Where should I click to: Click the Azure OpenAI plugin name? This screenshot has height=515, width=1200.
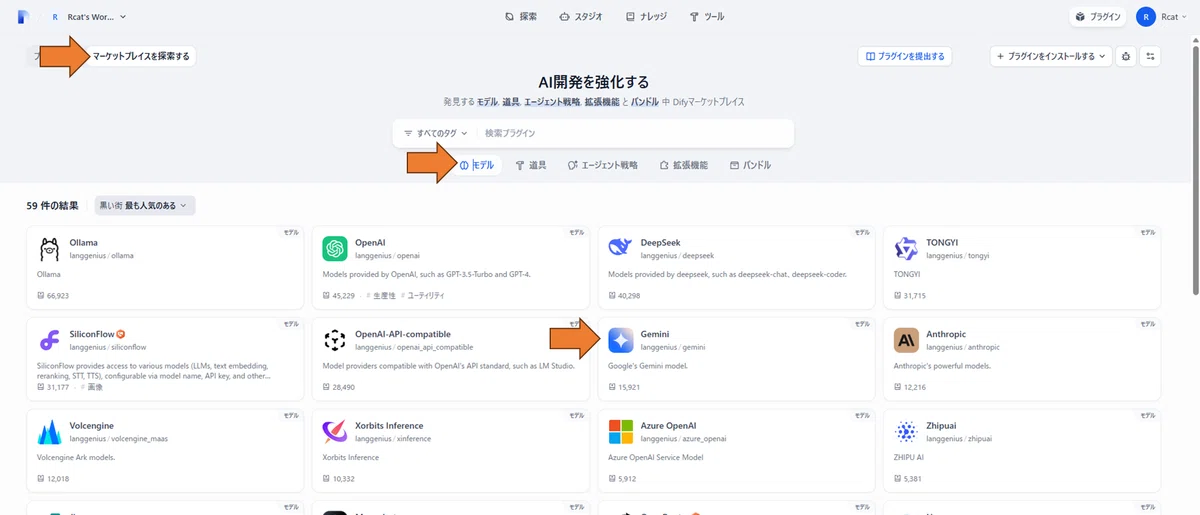[669, 426]
